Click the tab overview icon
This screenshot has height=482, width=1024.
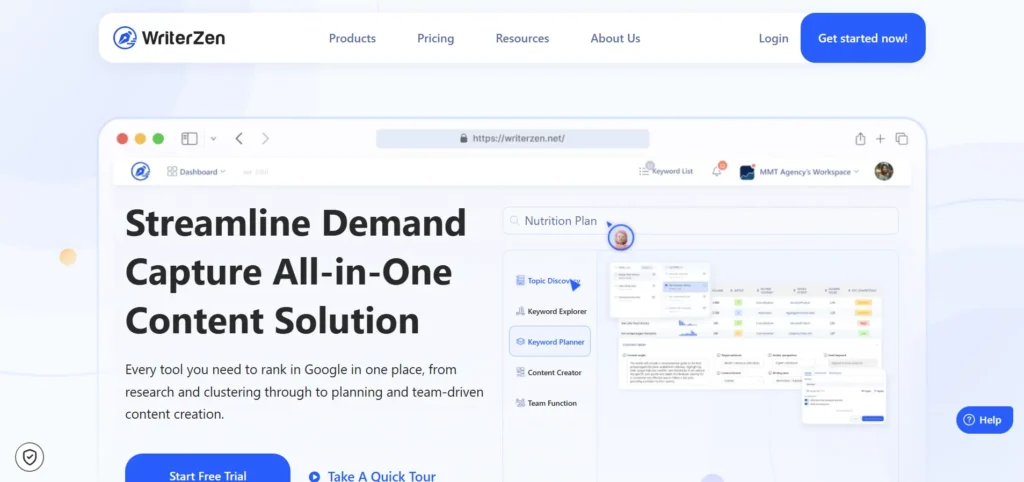902,139
